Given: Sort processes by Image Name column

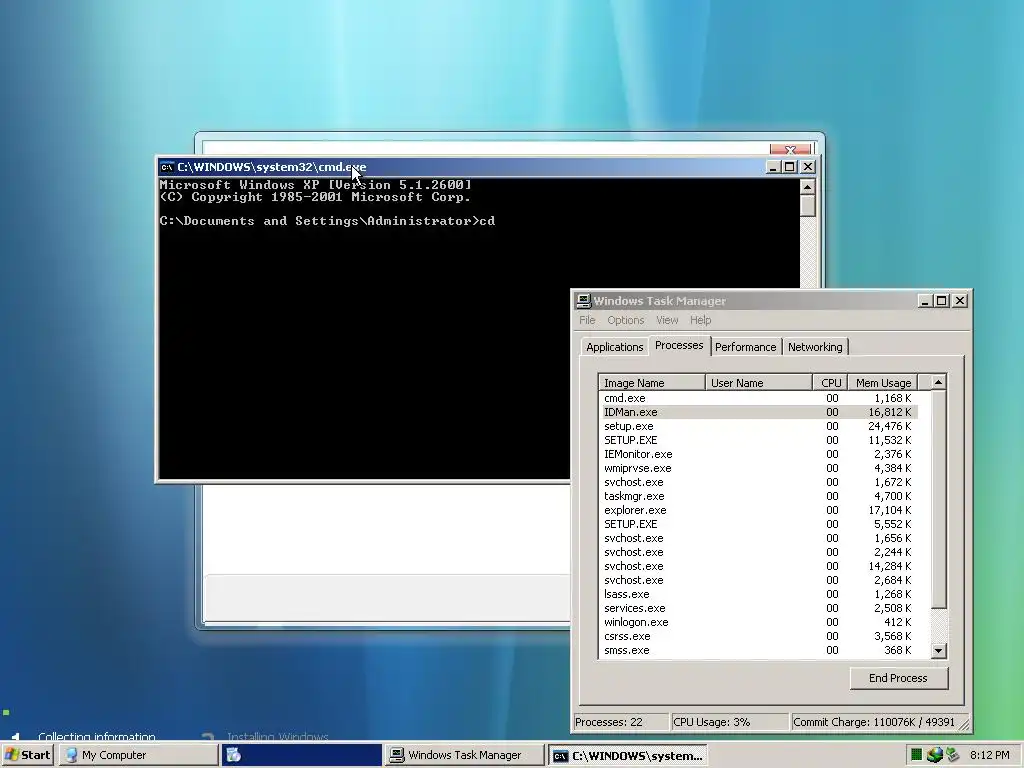Looking at the screenshot, I should click(651, 383).
